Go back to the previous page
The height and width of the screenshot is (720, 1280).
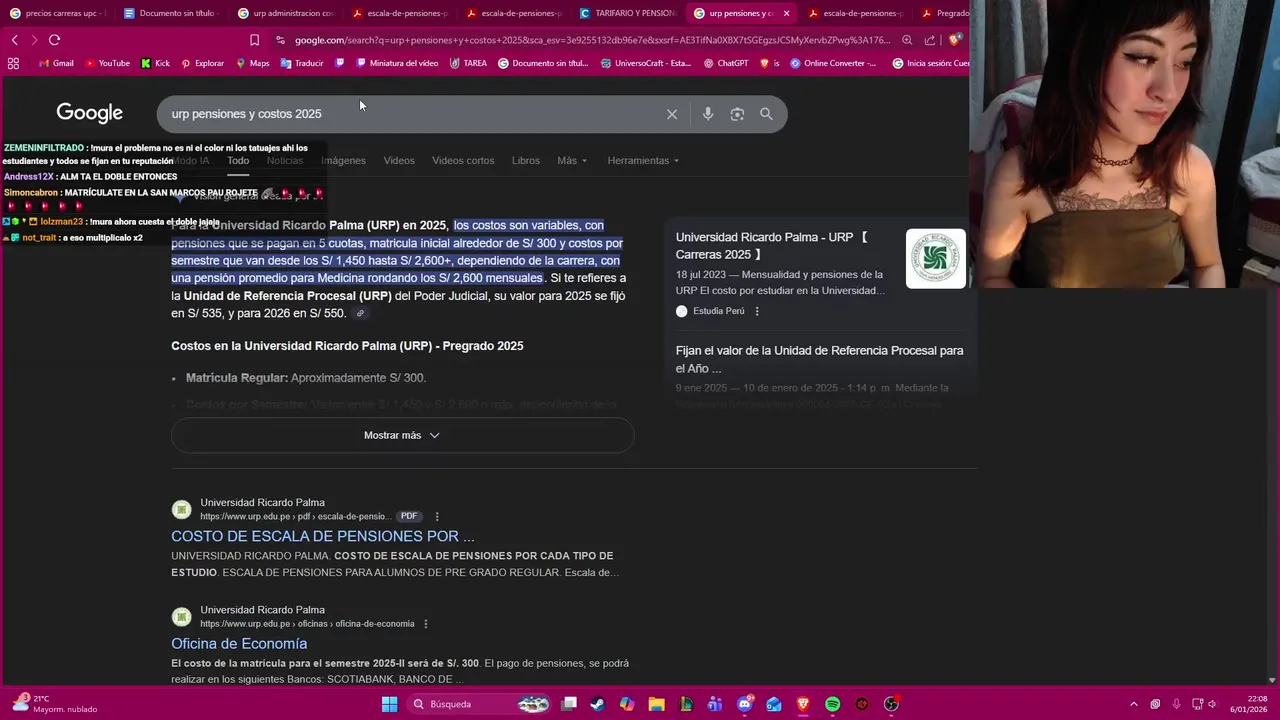click(14, 40)
